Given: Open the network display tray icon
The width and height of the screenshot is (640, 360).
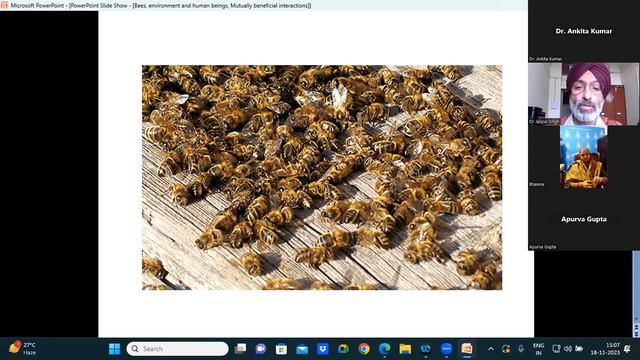Looking at the screenshot, I should point(556,349).
